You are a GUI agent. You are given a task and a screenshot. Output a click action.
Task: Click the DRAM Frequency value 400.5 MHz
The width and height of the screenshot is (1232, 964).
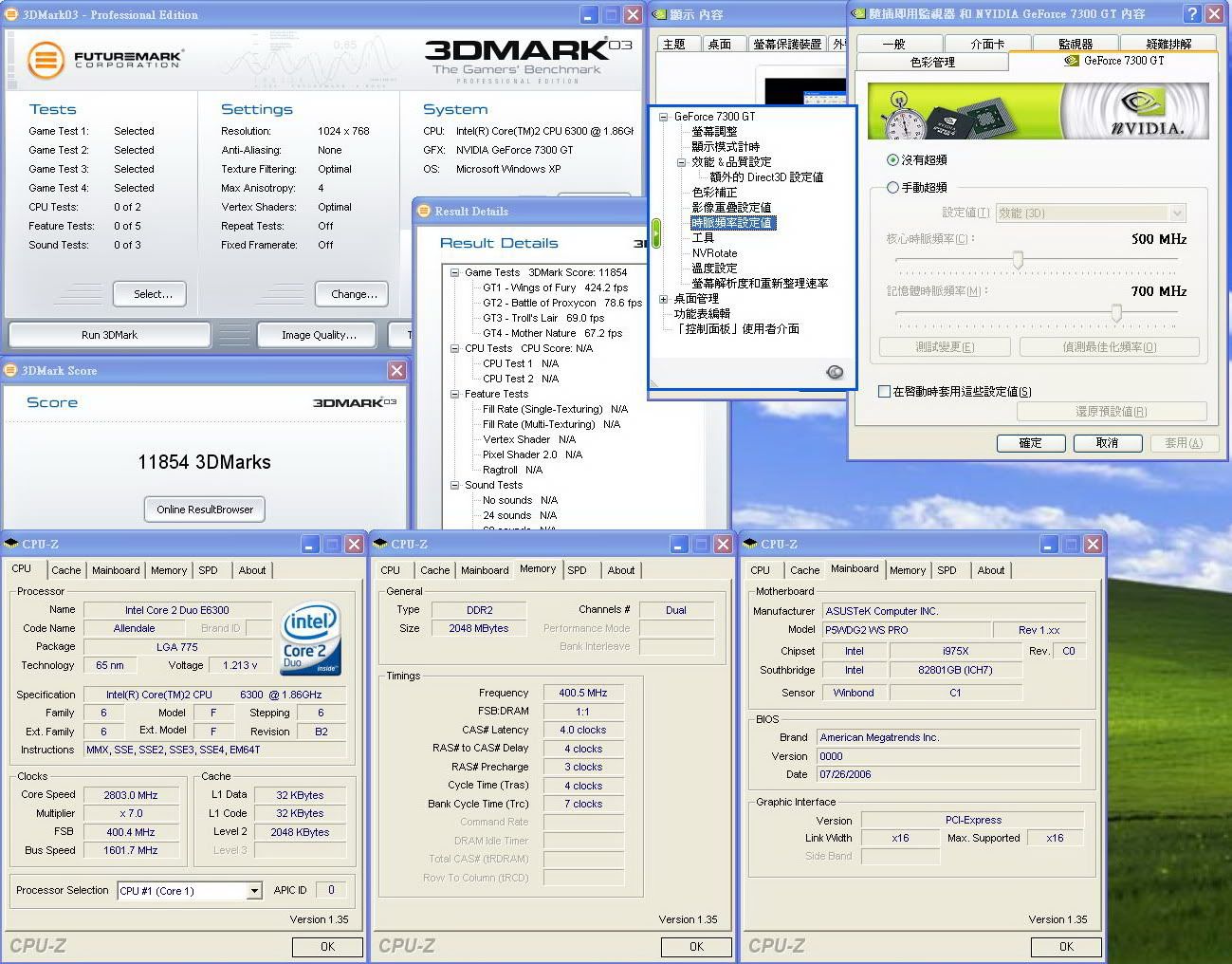pyautogui.click(x=583, y=694)
